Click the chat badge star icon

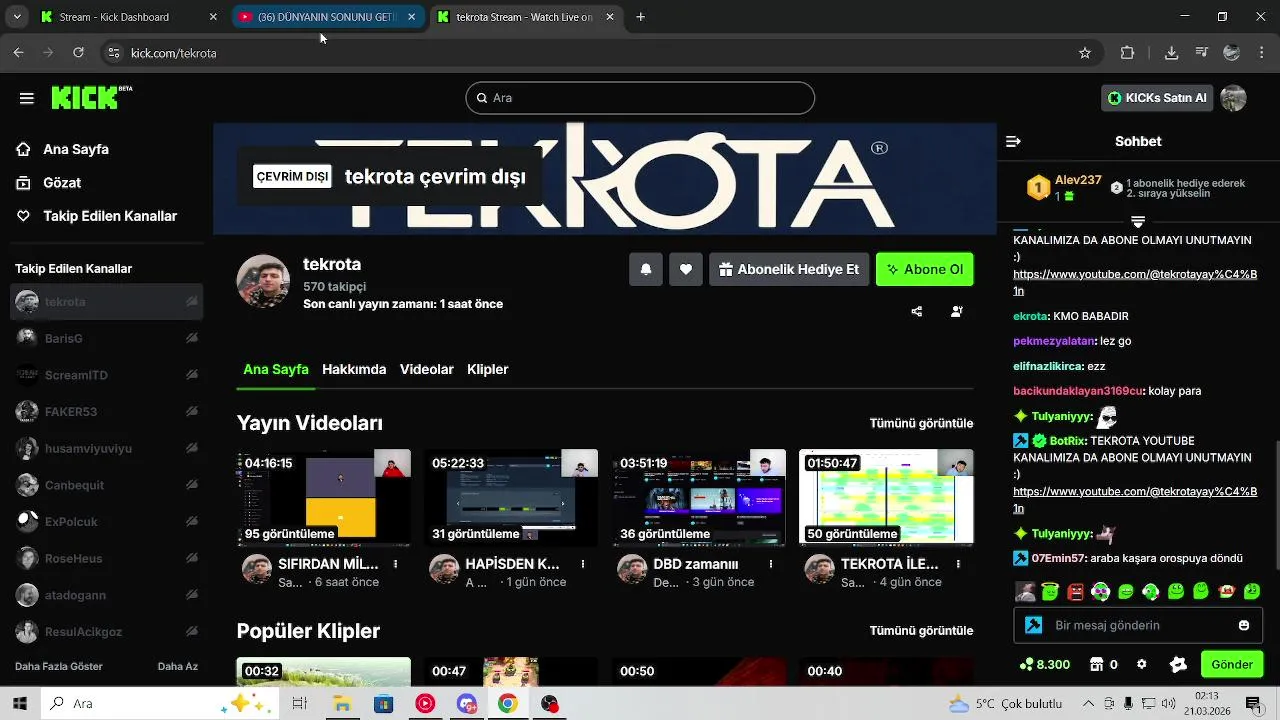click(x=1178, y=664)
